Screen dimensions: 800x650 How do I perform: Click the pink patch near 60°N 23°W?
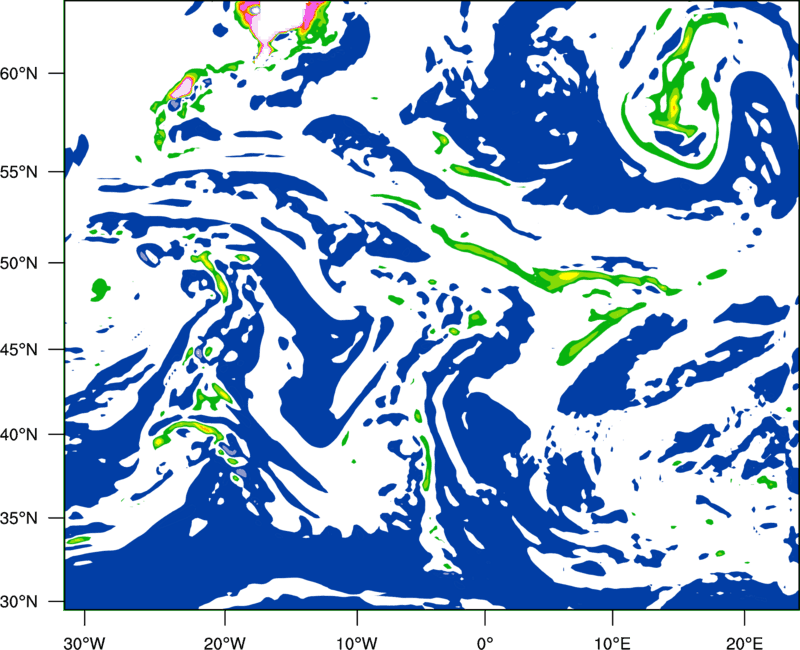pos(182,87)
